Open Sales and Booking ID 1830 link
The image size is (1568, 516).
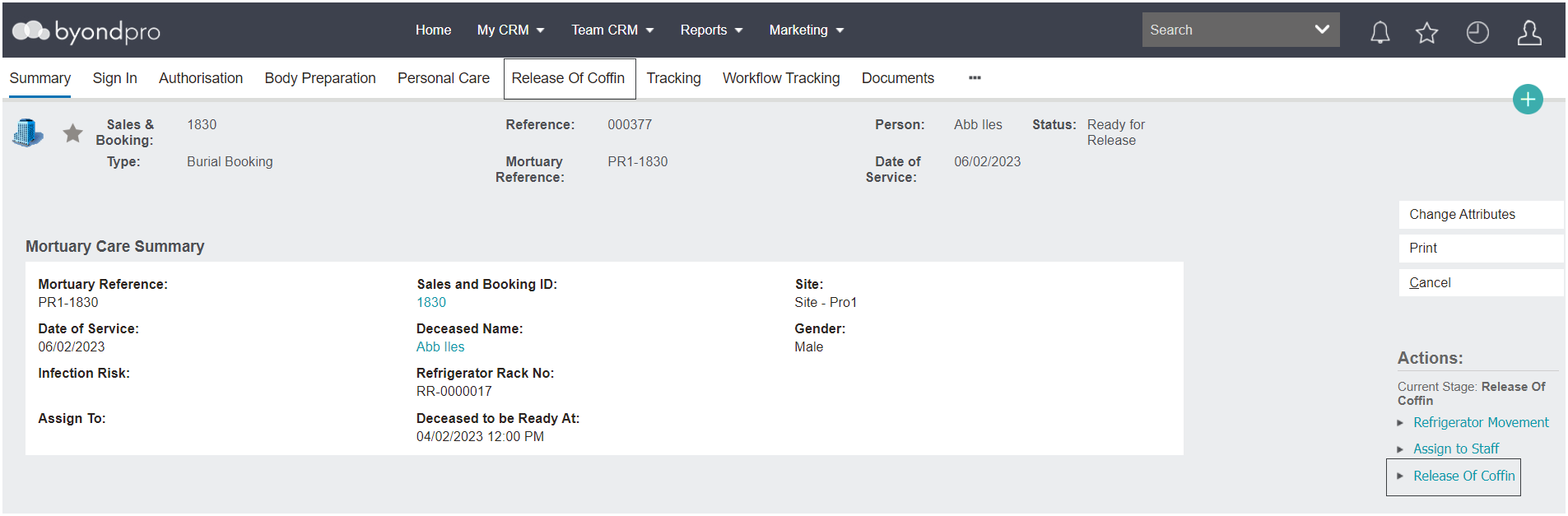pyautogui.click(x=431, y=302)
